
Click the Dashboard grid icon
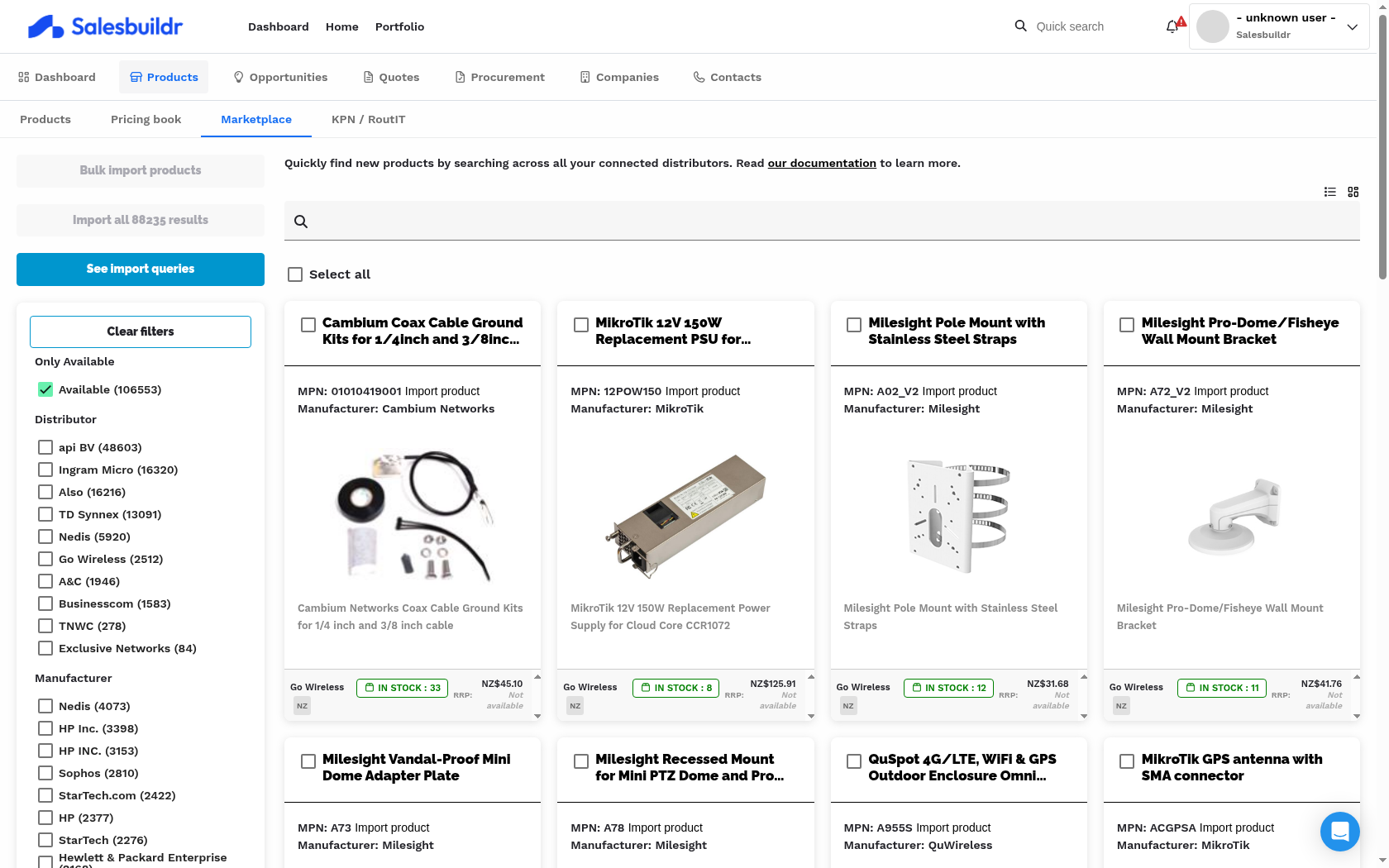coord(23,77)
